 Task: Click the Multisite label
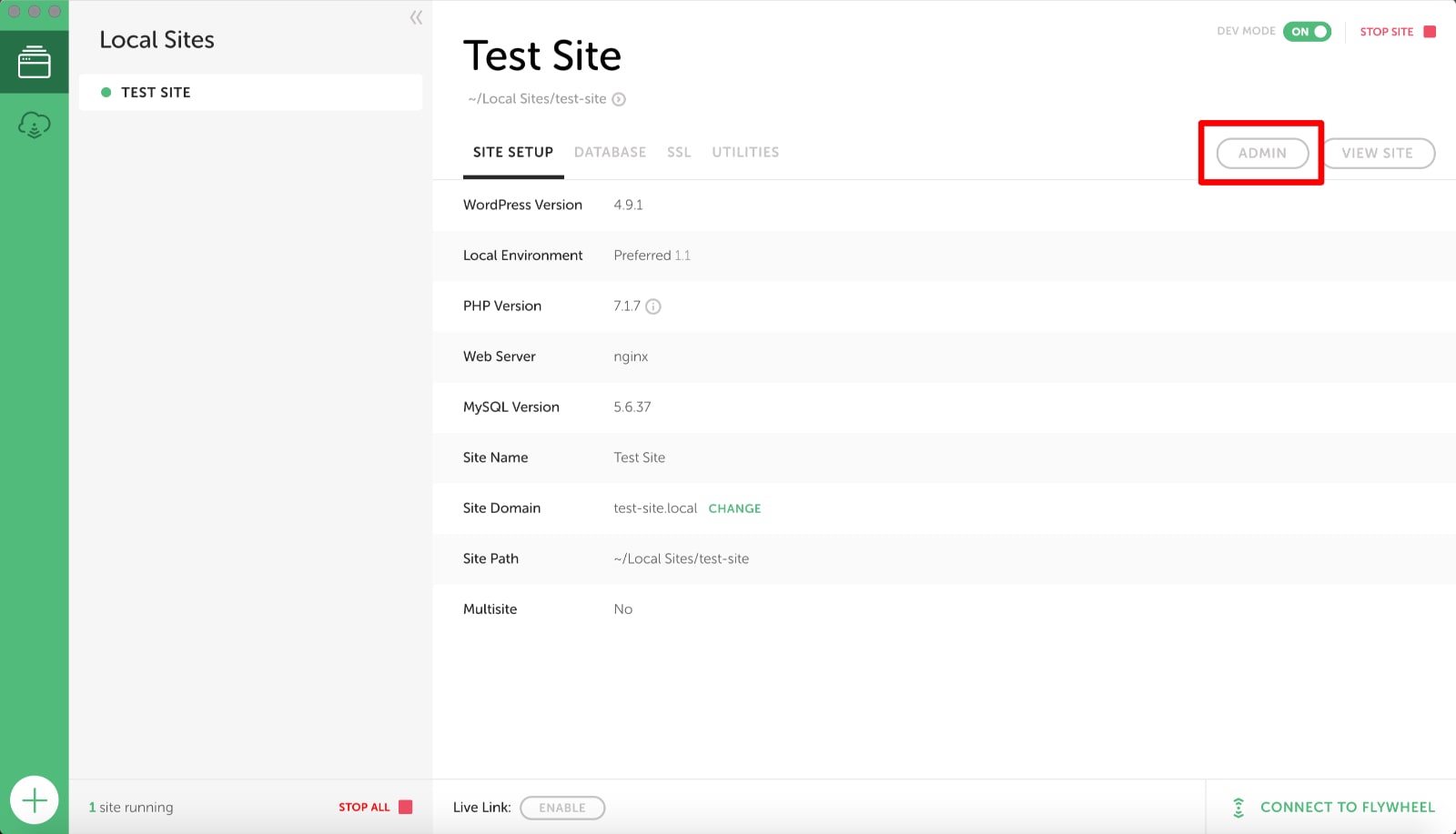[490, 609]
